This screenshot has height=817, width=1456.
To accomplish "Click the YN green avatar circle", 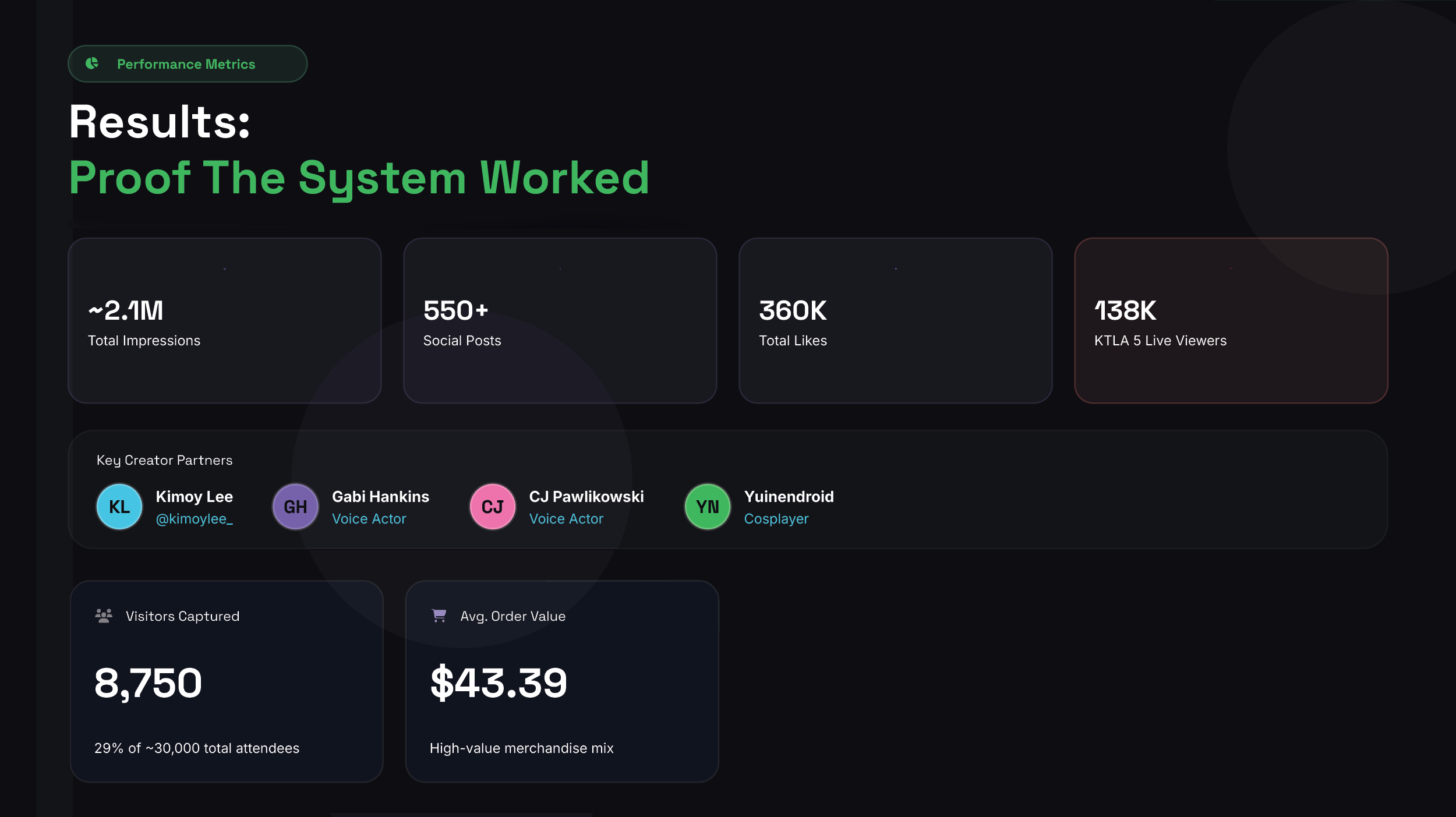I will (708, 507).
